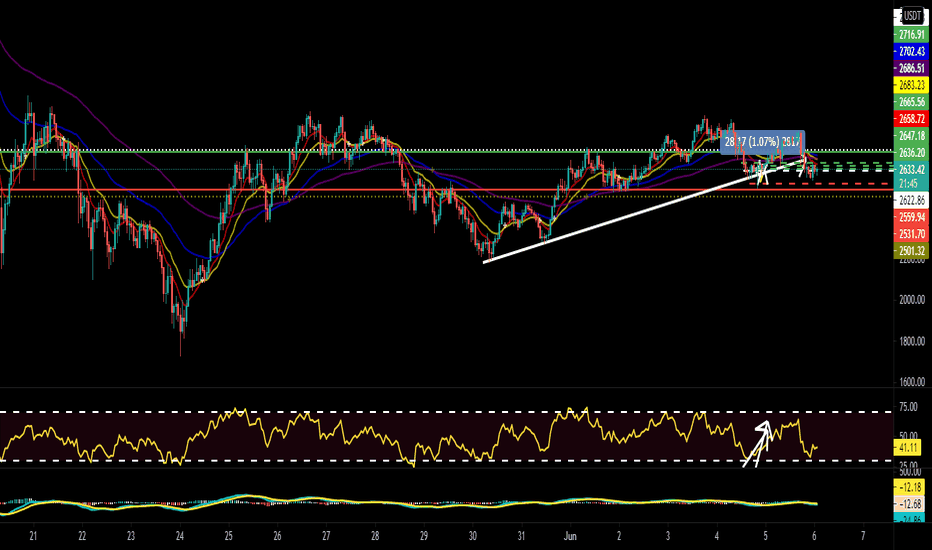Viewport: 932px width, 550px height.
Task: Click the date label 24 on time axis
Action: tap(180, 536)
